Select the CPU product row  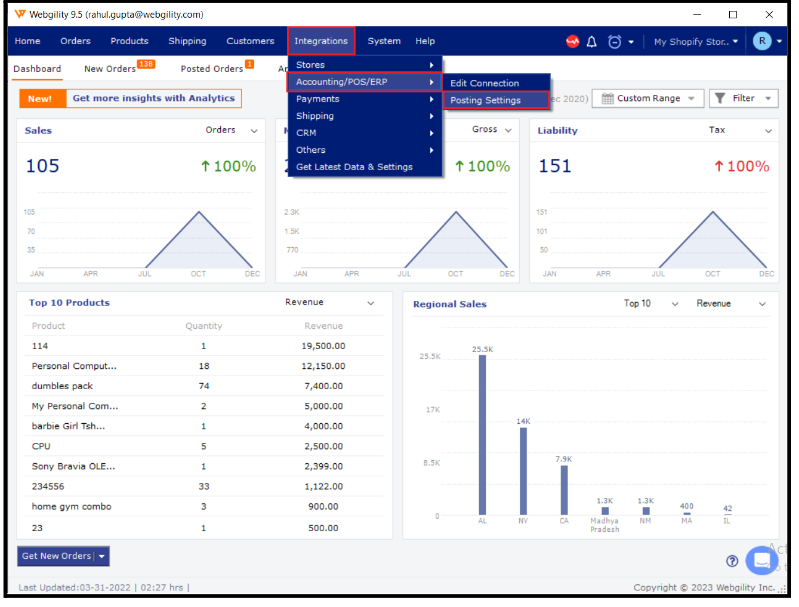(204, 447)
